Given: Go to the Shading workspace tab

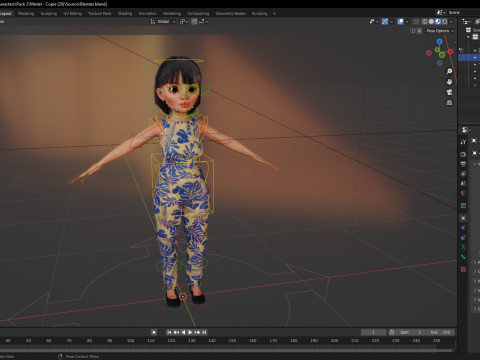Looking at the screenshot, I should coord(125,13).
